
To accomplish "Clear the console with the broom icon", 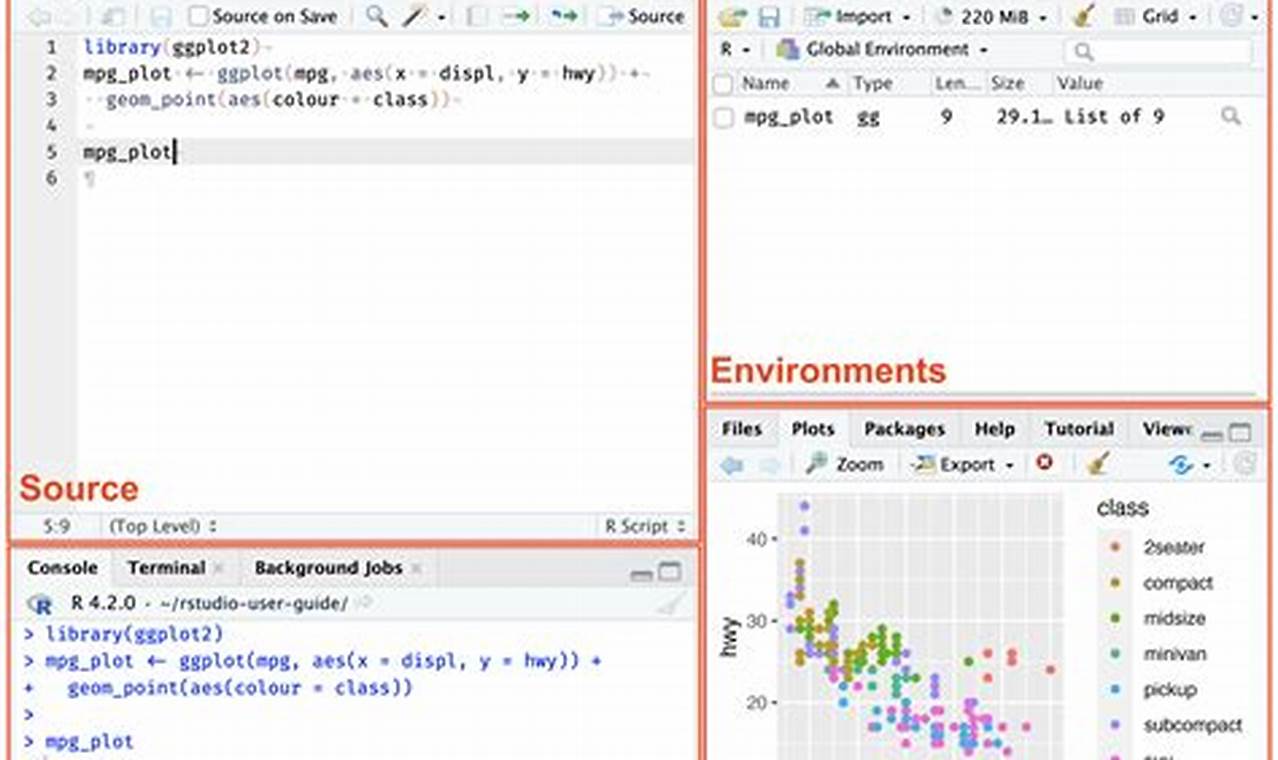I will pos(672,603).
